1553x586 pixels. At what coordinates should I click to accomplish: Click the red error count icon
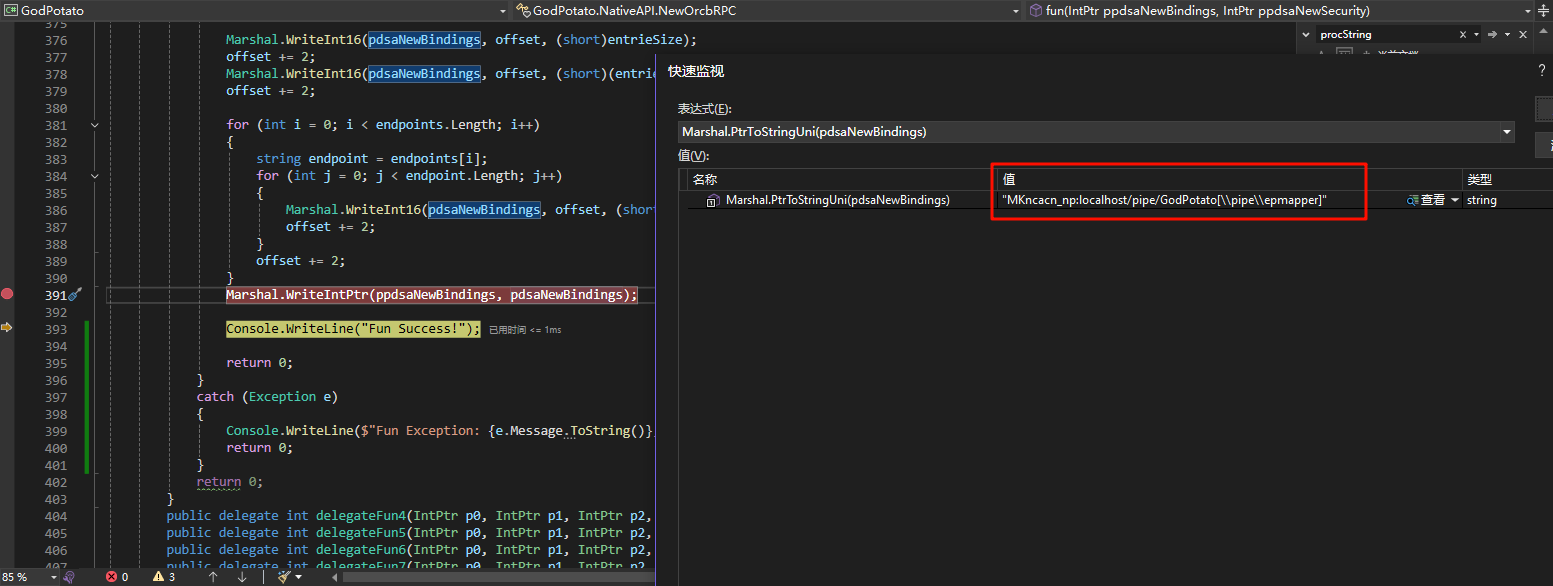click(x=111, y=577)
